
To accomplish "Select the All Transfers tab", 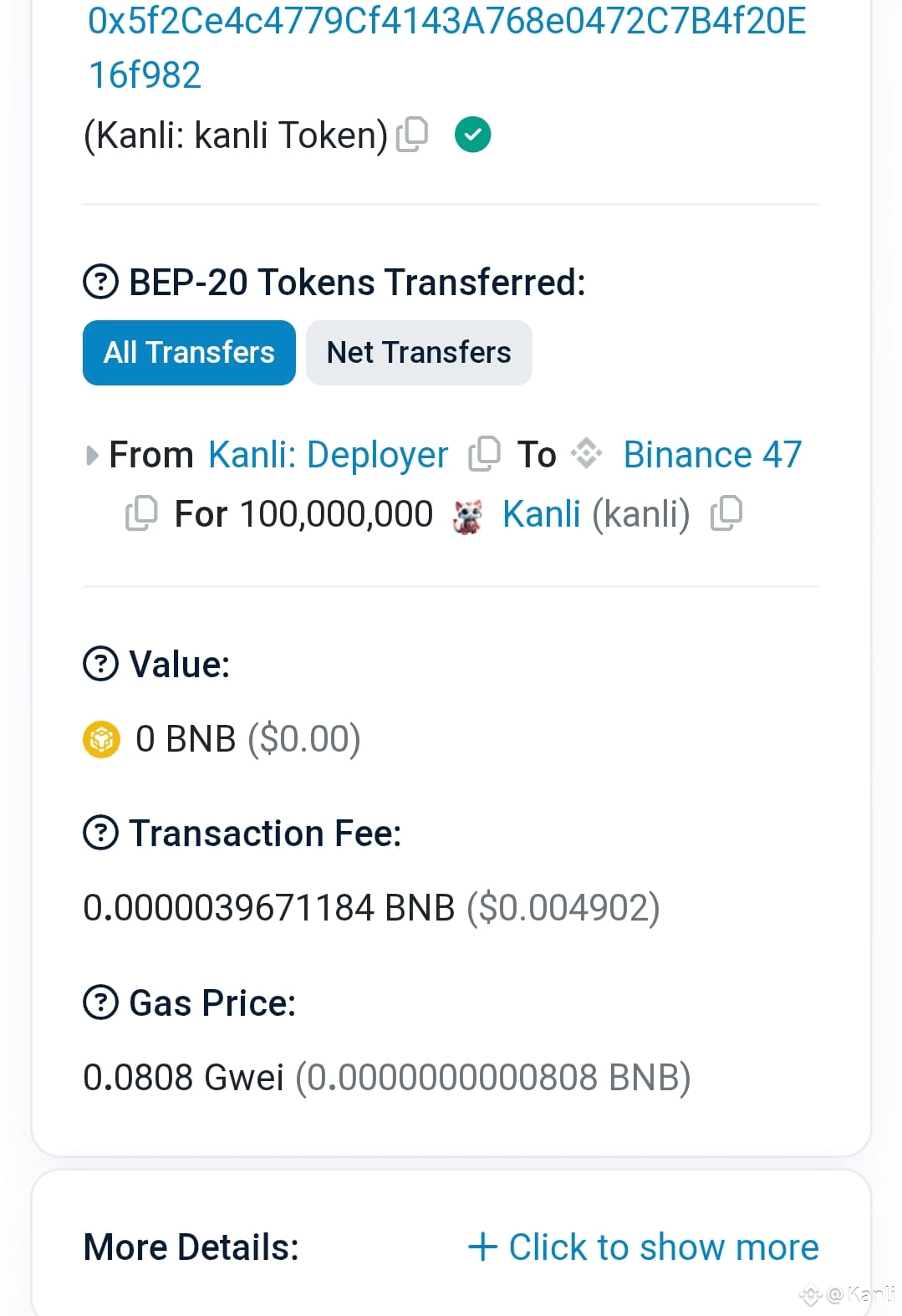I will 189,353.
